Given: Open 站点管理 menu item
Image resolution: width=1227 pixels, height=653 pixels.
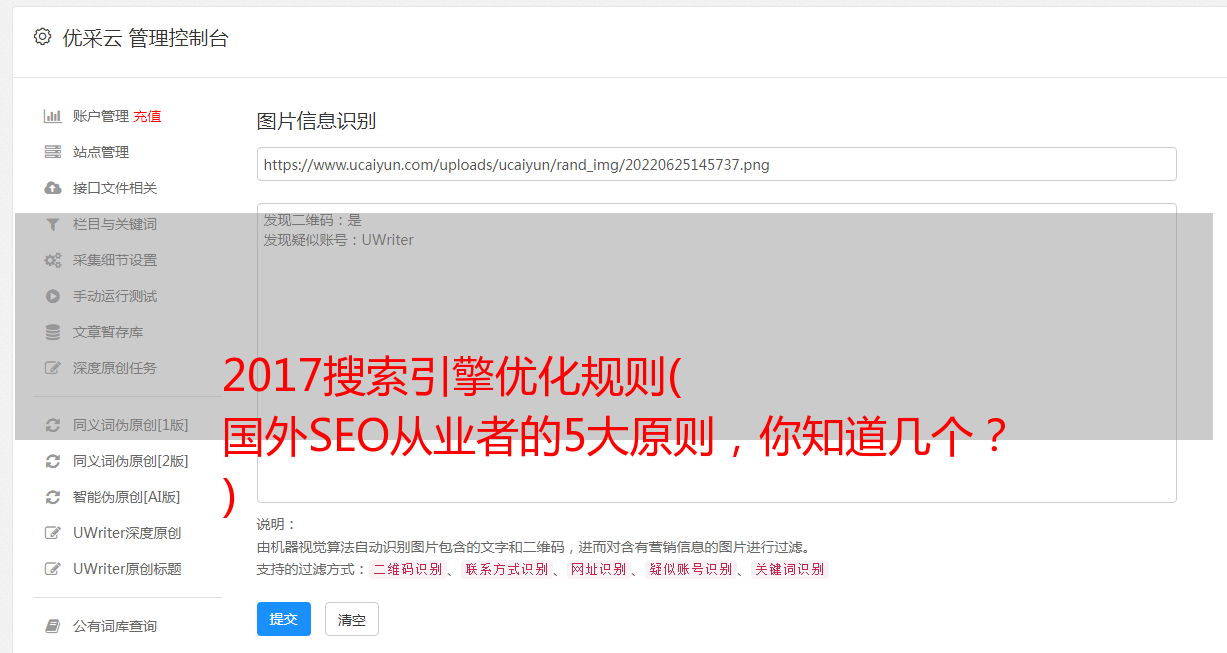Looking at the screenshot, I should tap(101, 152).
